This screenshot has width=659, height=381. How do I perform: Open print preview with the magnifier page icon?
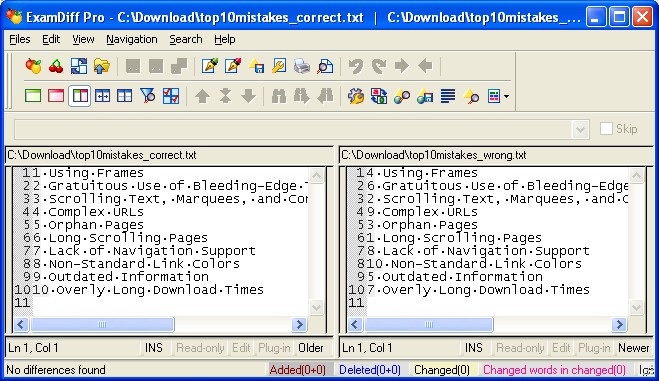pos(325,66)
